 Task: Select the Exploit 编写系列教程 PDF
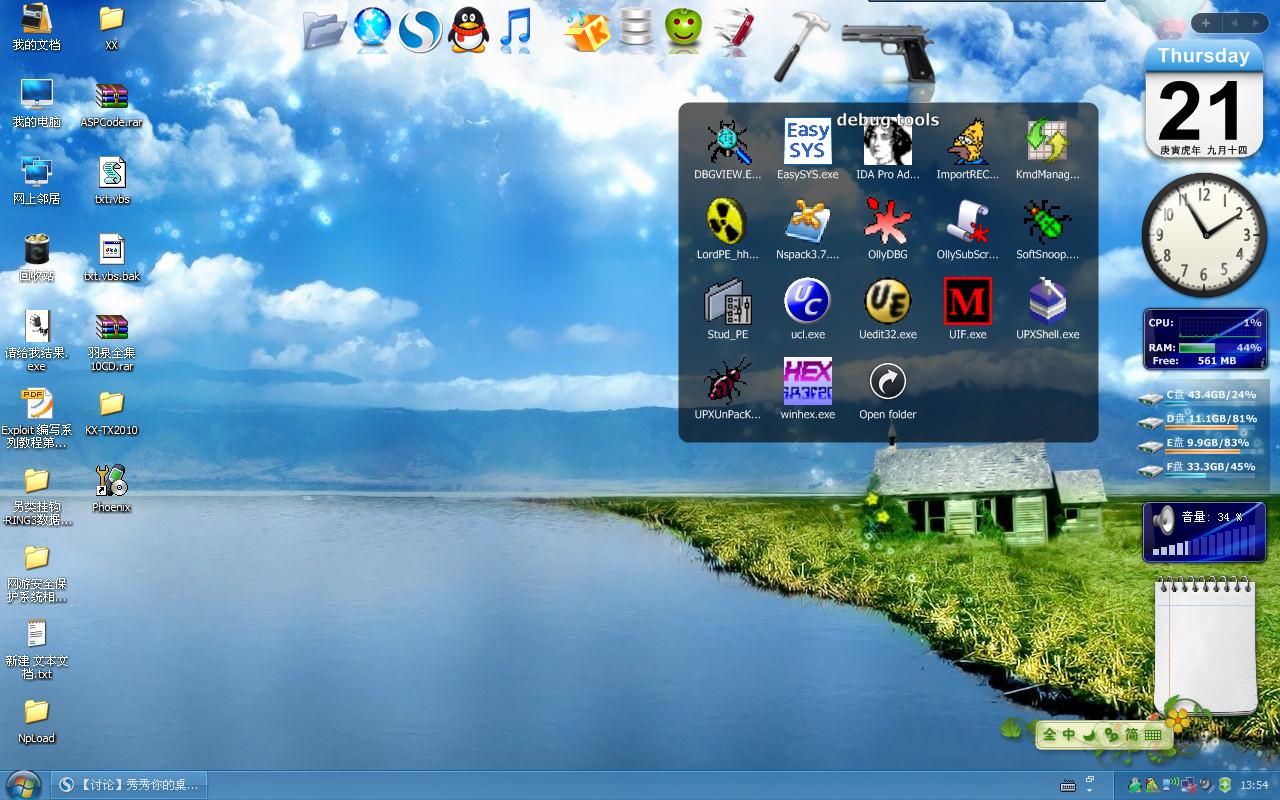(x=37, y=419)
